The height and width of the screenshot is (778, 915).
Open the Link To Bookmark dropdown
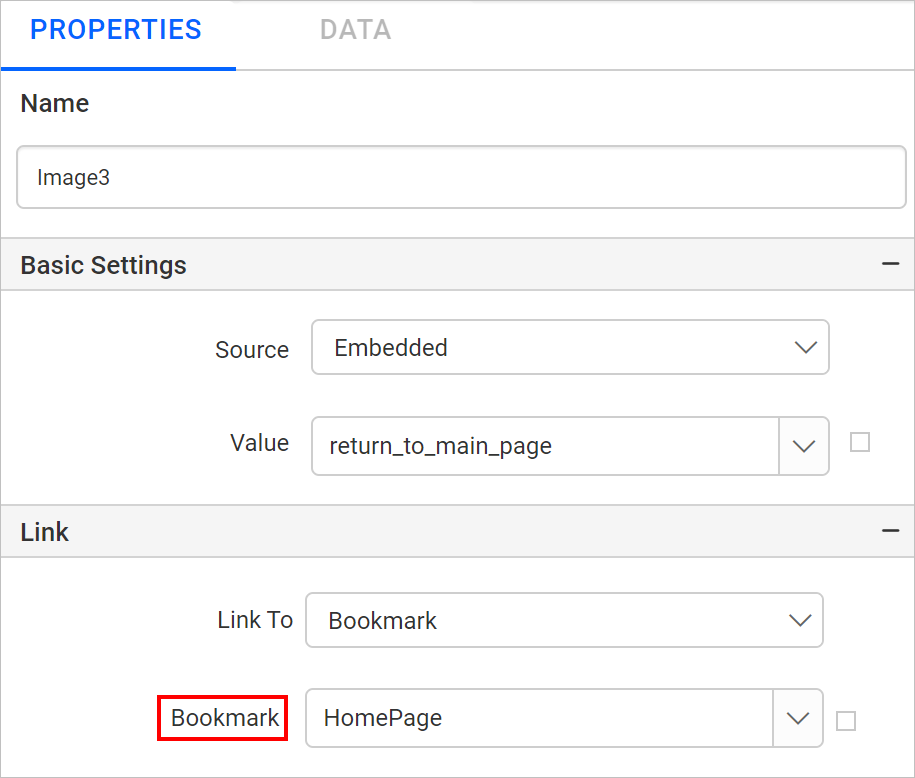point(564,620)
